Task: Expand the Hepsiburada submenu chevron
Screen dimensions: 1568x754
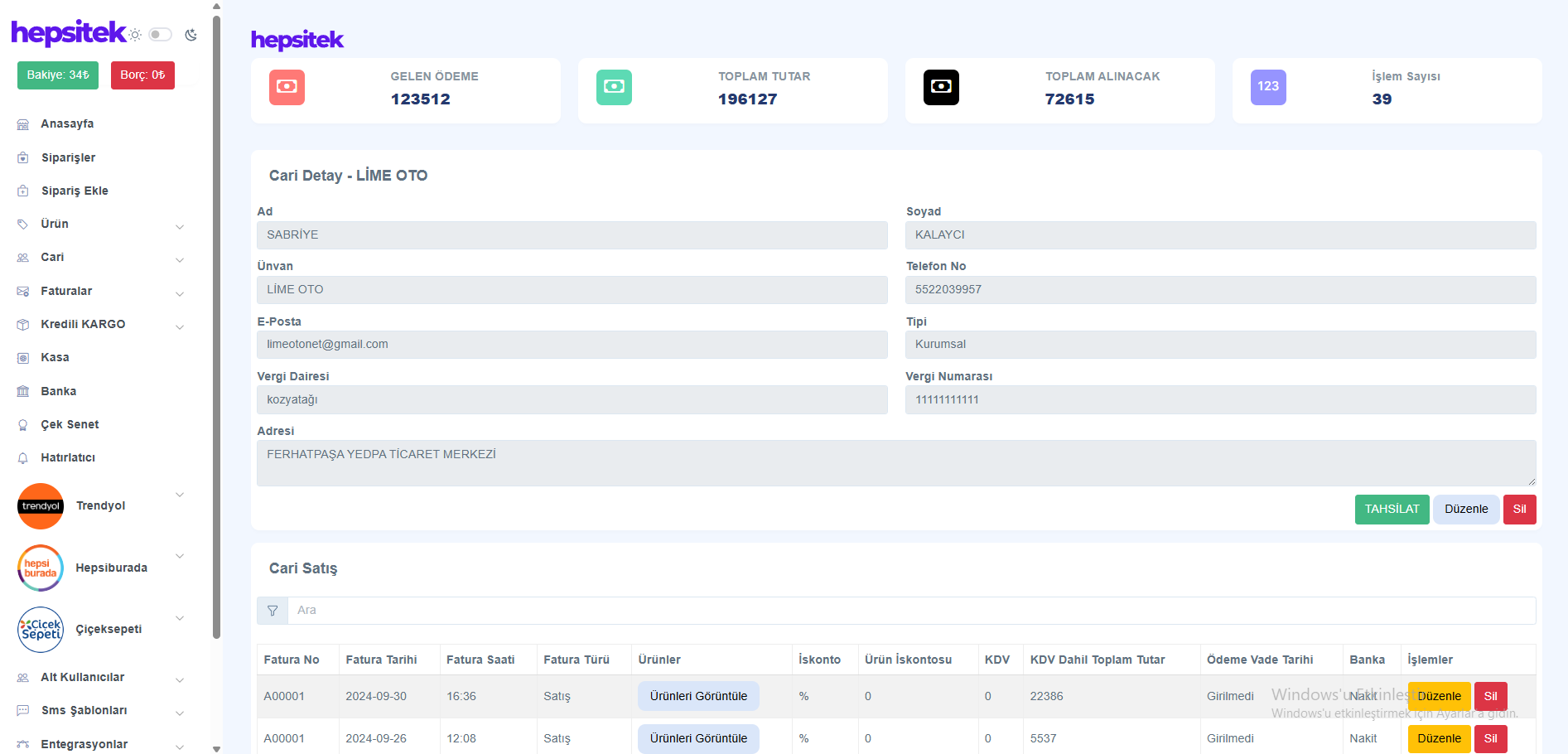Action: pos(180,556)
